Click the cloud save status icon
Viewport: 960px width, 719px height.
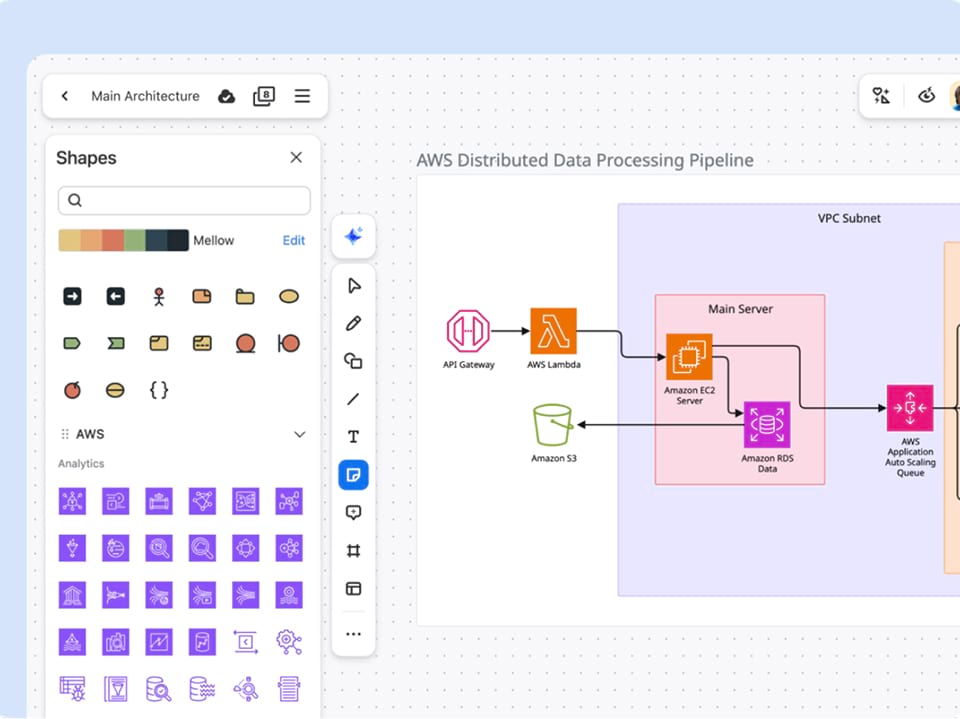[227, 96]
